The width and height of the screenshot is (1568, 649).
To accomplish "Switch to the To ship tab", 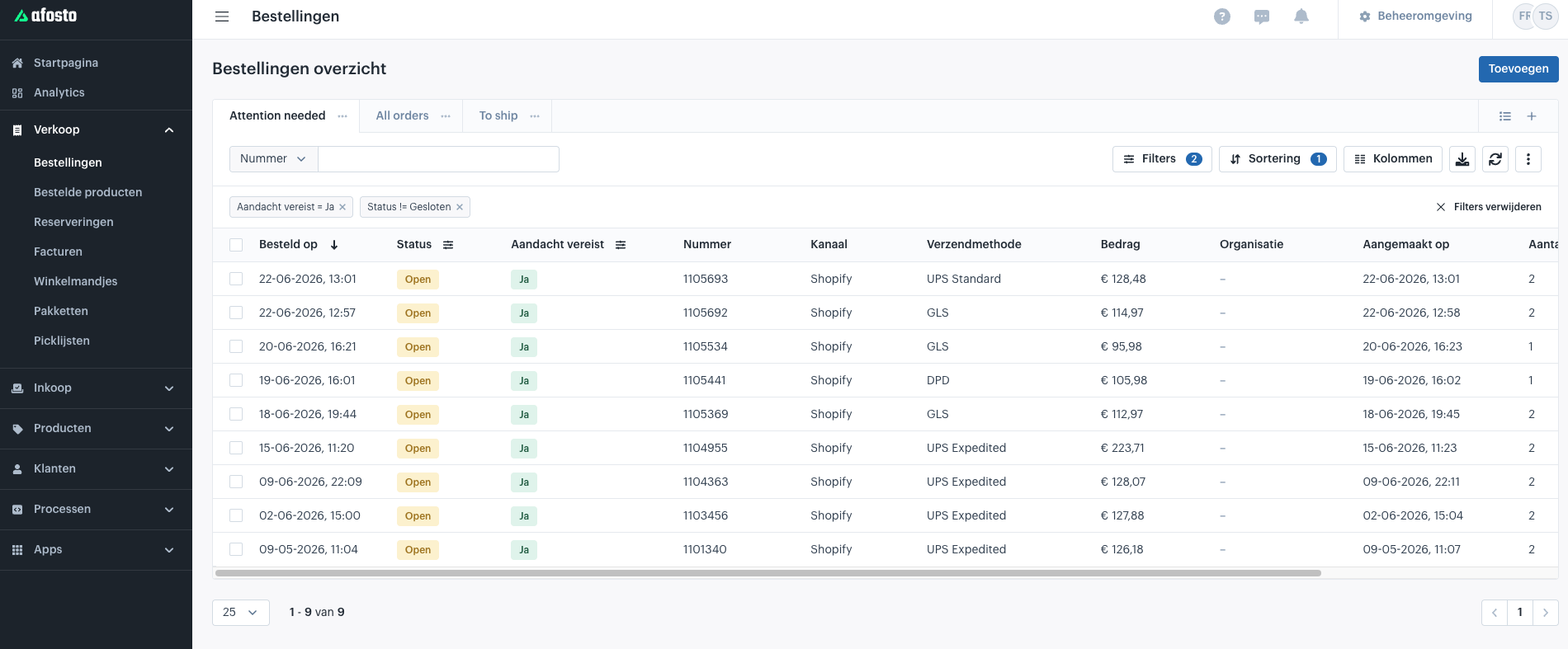I will pyautogui.click(x=498, y=116).
